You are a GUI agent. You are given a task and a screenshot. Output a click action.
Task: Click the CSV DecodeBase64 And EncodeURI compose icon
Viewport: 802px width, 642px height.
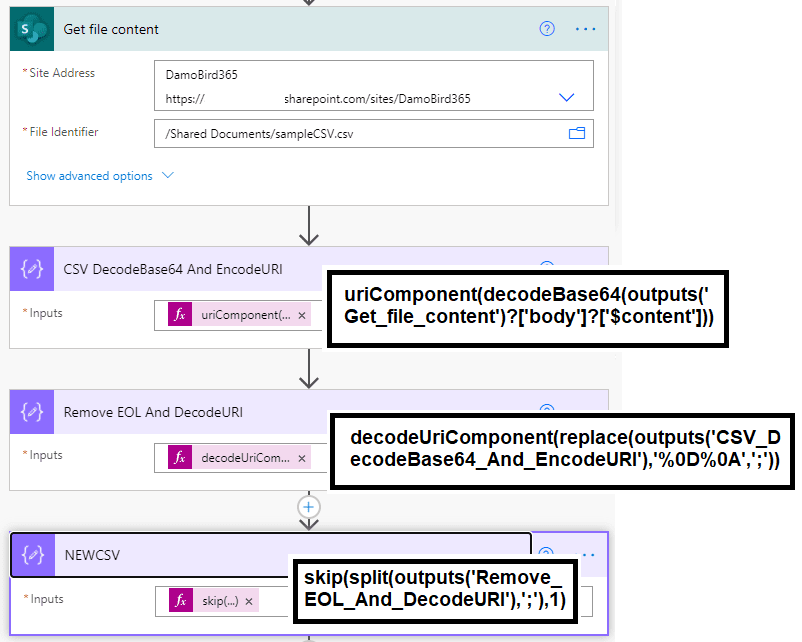click(34, 269)
